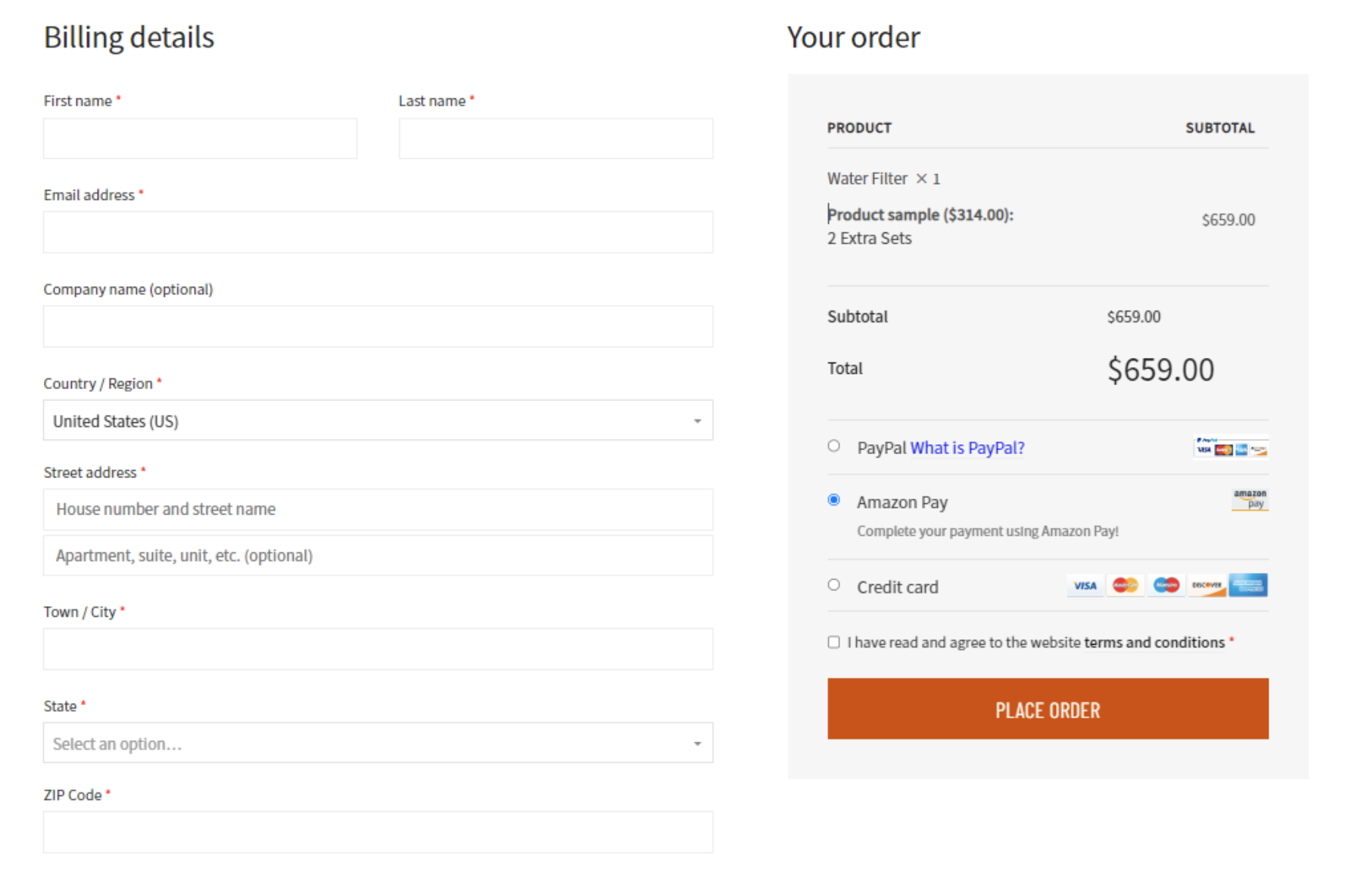This screenshot has width=1370, height=896.
Task: Click the Visa icon next to Credit card
Action: (x=1085, y=585)
